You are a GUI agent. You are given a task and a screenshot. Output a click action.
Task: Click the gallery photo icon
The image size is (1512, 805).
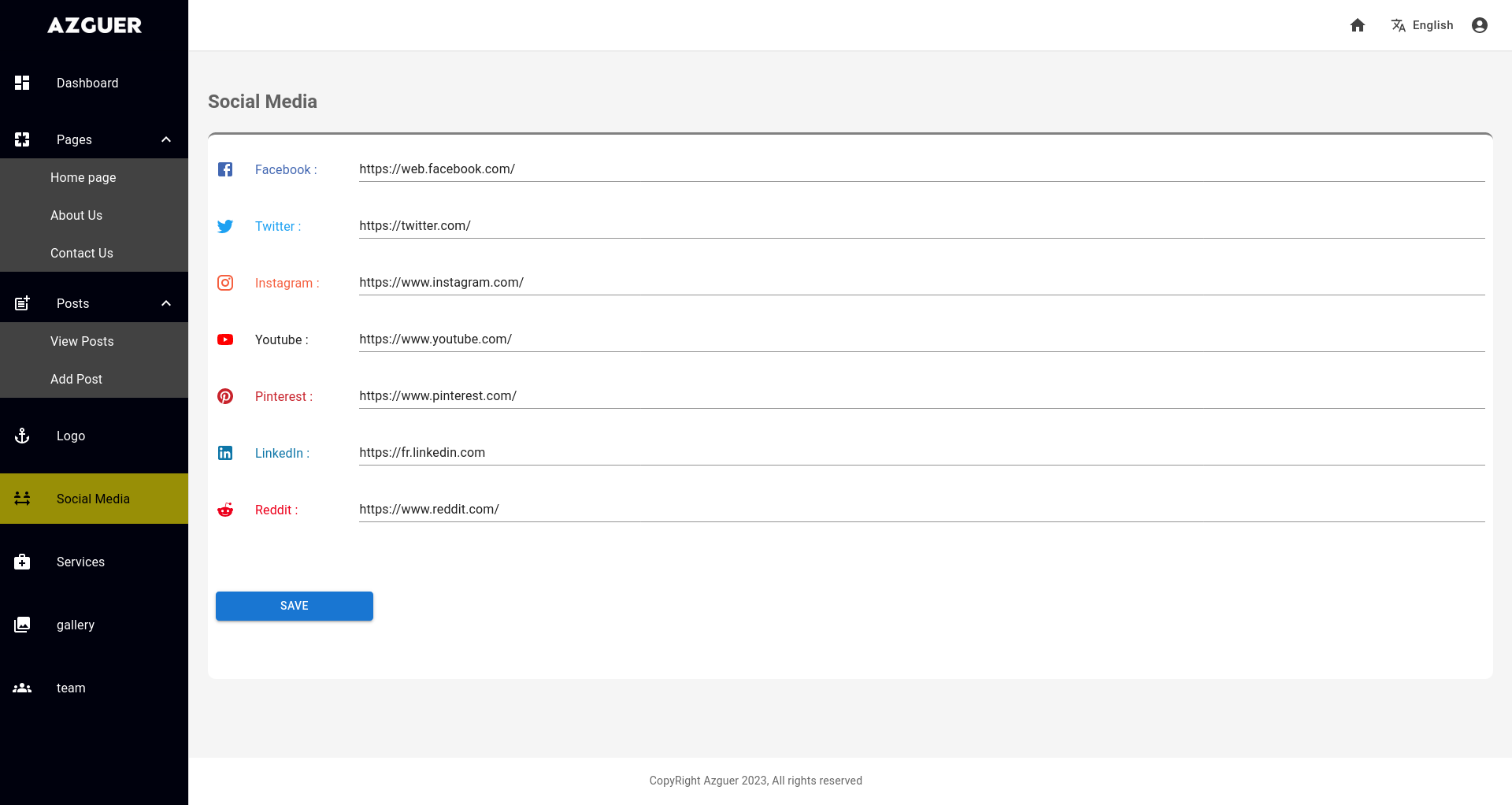[x=22, y=625]
